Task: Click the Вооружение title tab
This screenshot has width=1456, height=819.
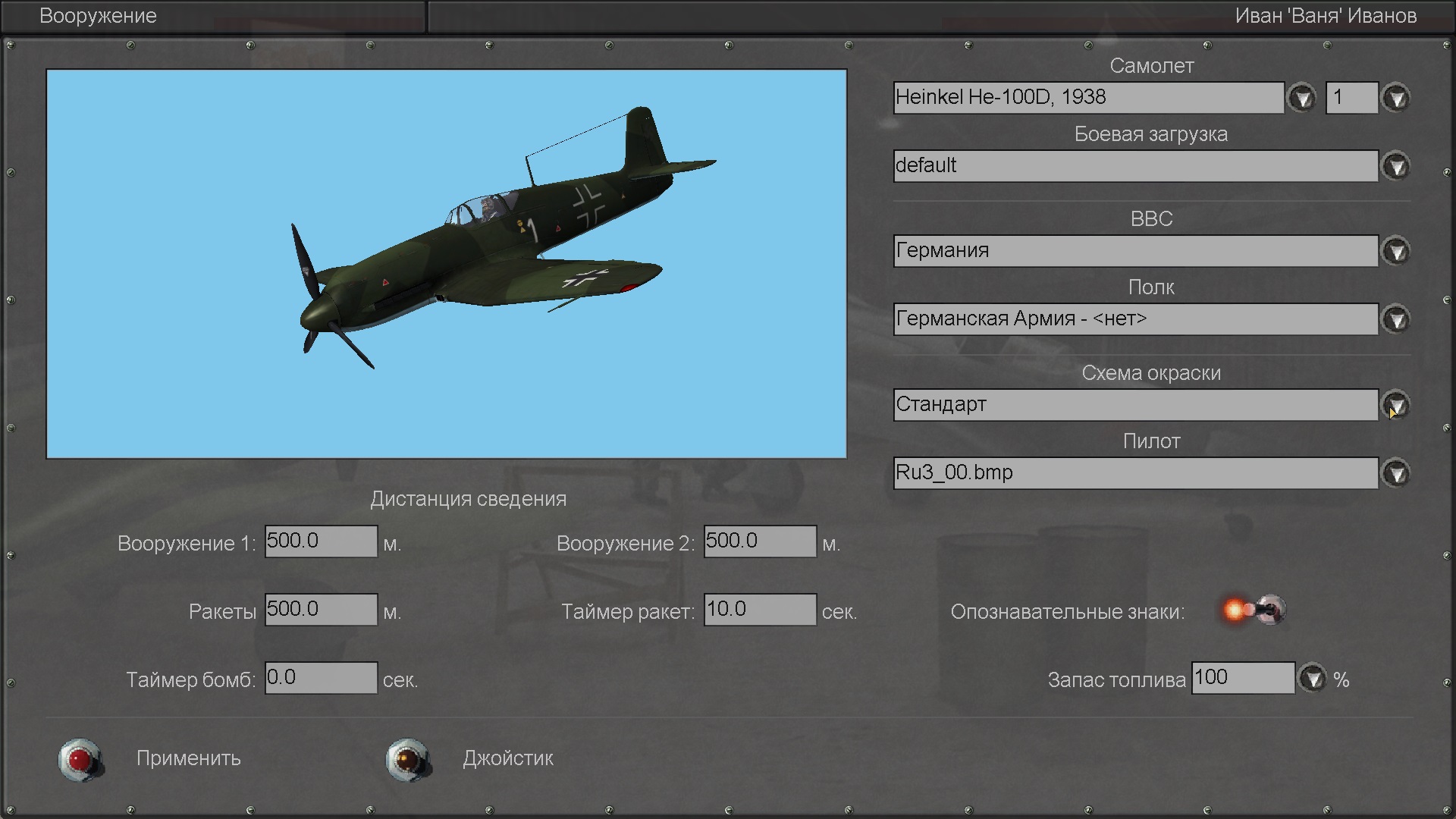Action: (x=98, y=16)
